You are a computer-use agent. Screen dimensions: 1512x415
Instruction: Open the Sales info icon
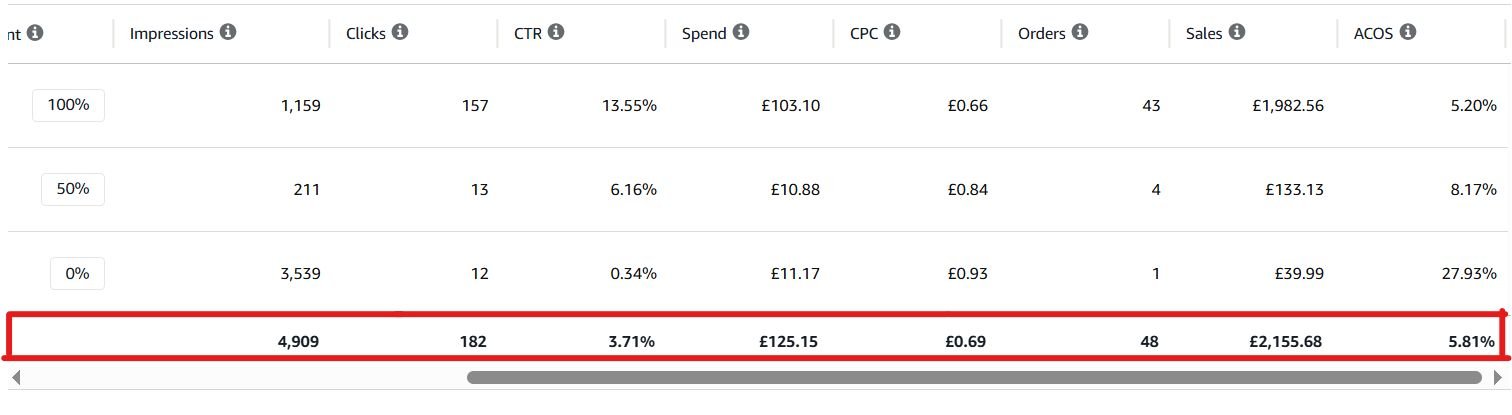coord(1237,33)
